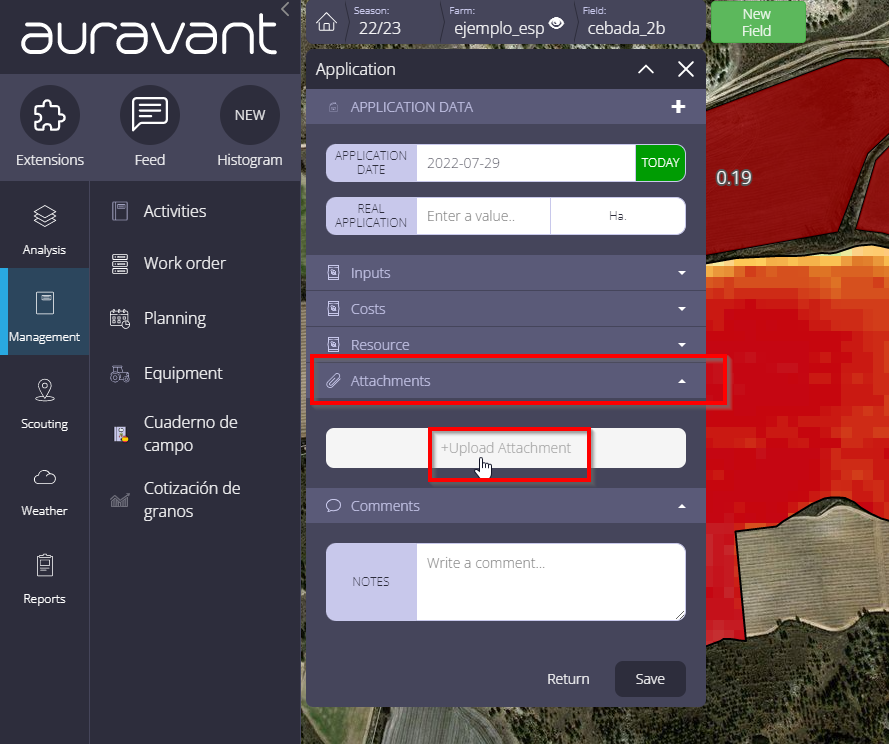The image size is (889, 744).
Task: Open the Field cebada_2b selector
Action: click(626, 22)
